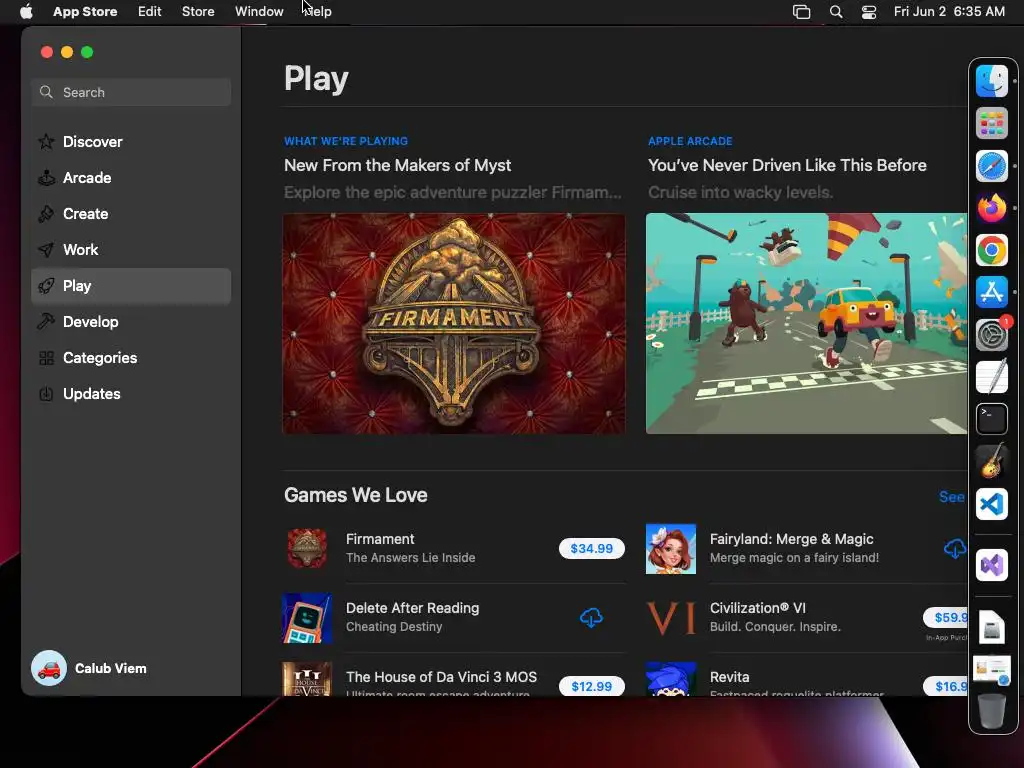Click the Revita app icon
Viewport: 1024px width, 768px height.
671,679
